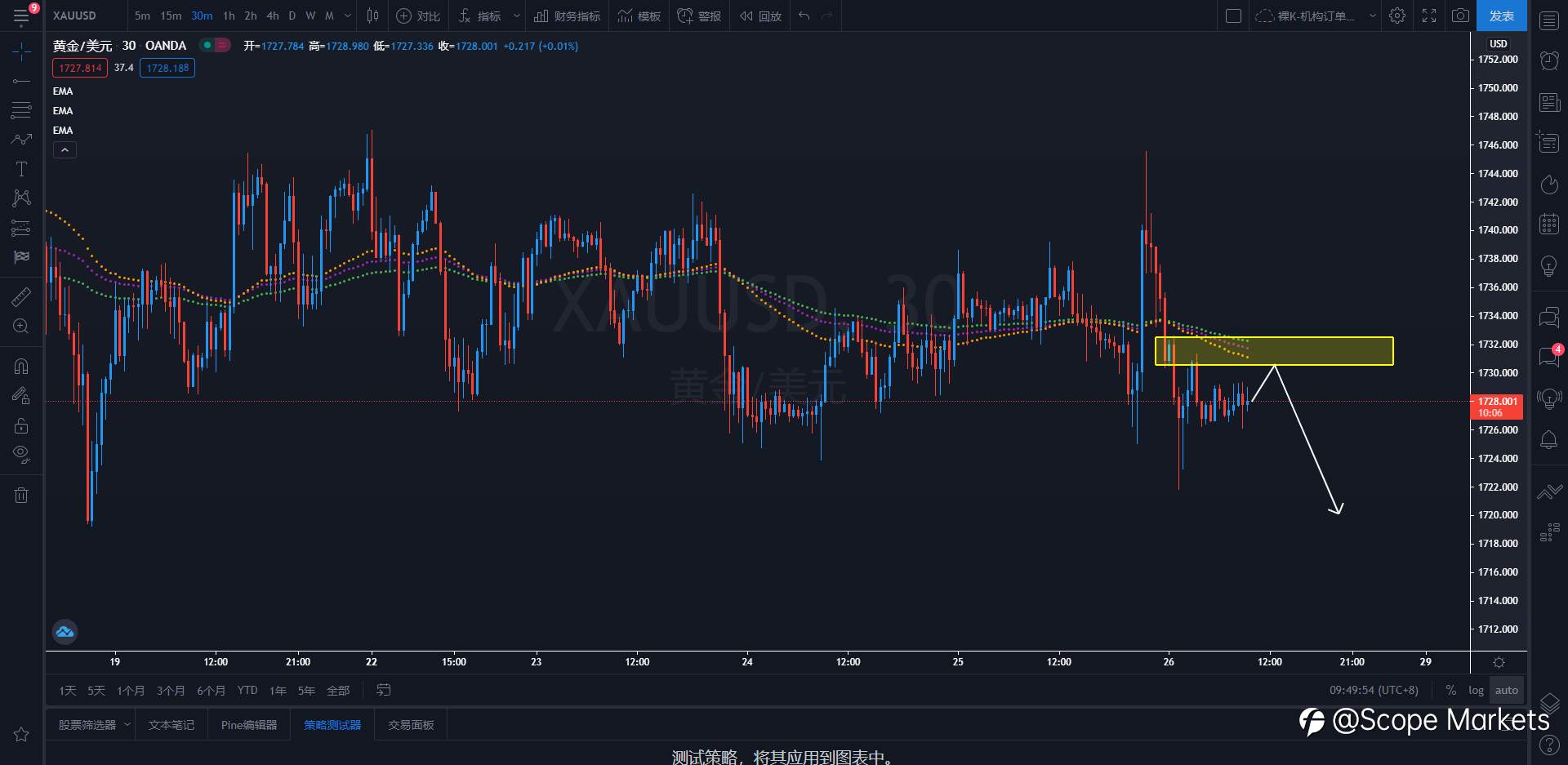
Task: Hide all drawings with eye icon
Action: click(21, 454)
